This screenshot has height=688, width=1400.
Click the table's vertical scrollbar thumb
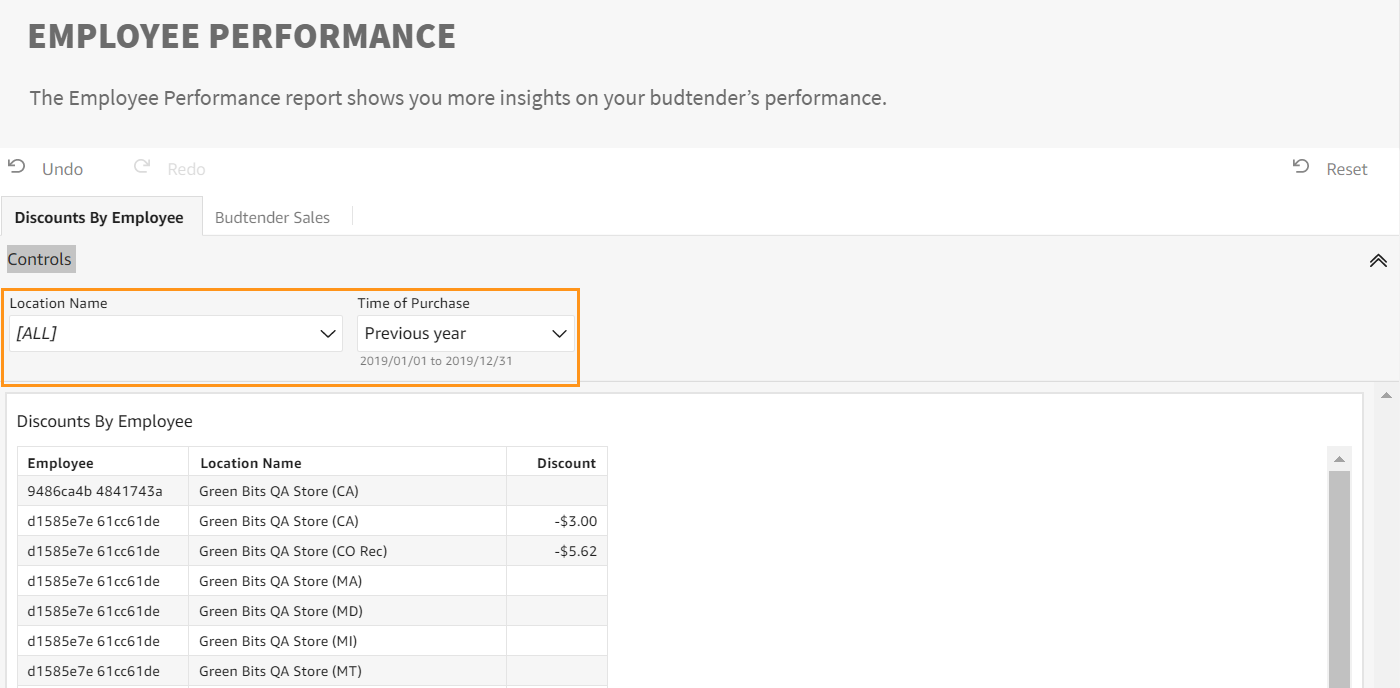pyautogui.click(x=1339, y=578)
